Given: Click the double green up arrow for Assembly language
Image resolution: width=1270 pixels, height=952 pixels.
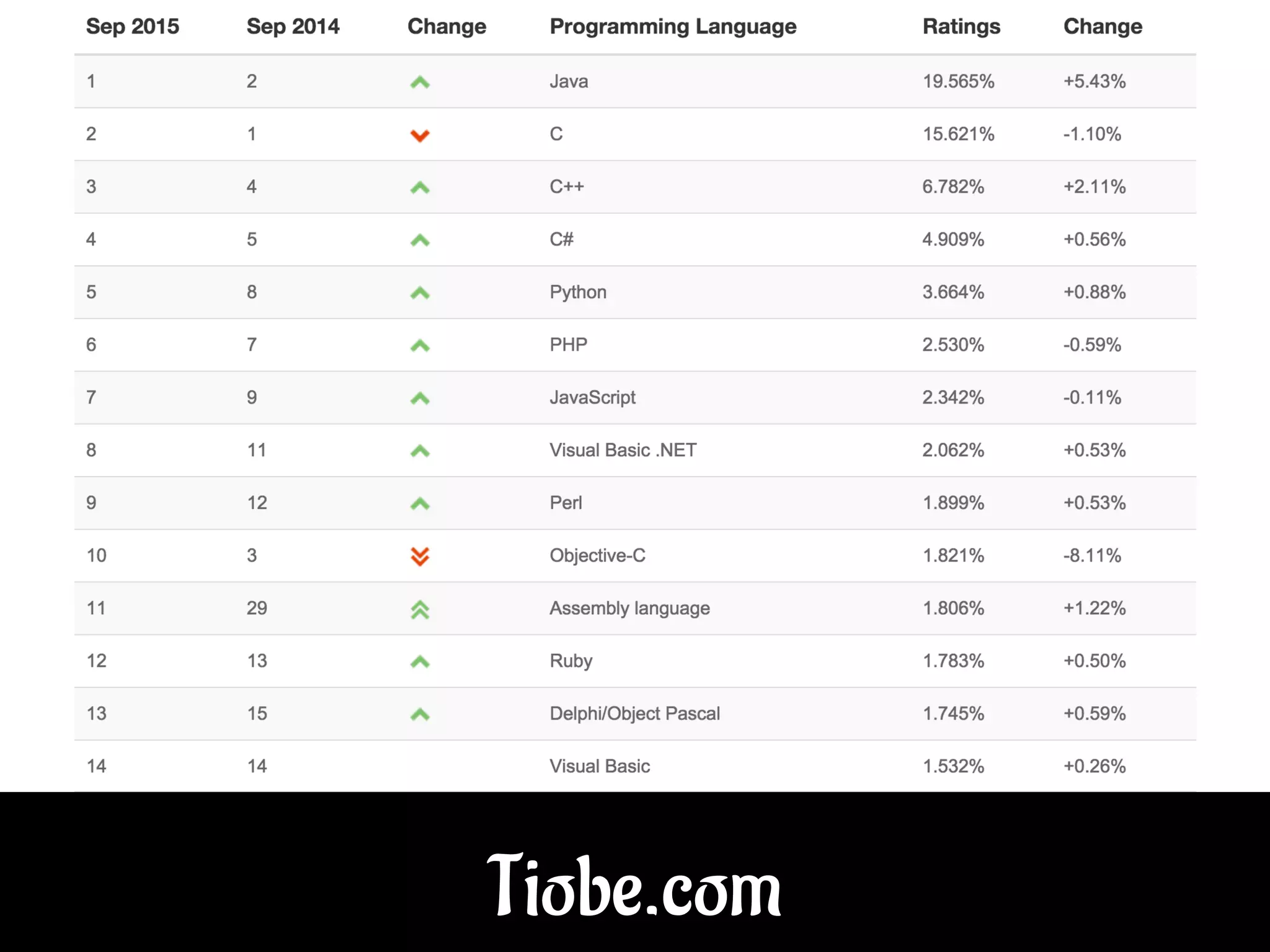Looking at the screenshot, I should click(x=420, y=609).
